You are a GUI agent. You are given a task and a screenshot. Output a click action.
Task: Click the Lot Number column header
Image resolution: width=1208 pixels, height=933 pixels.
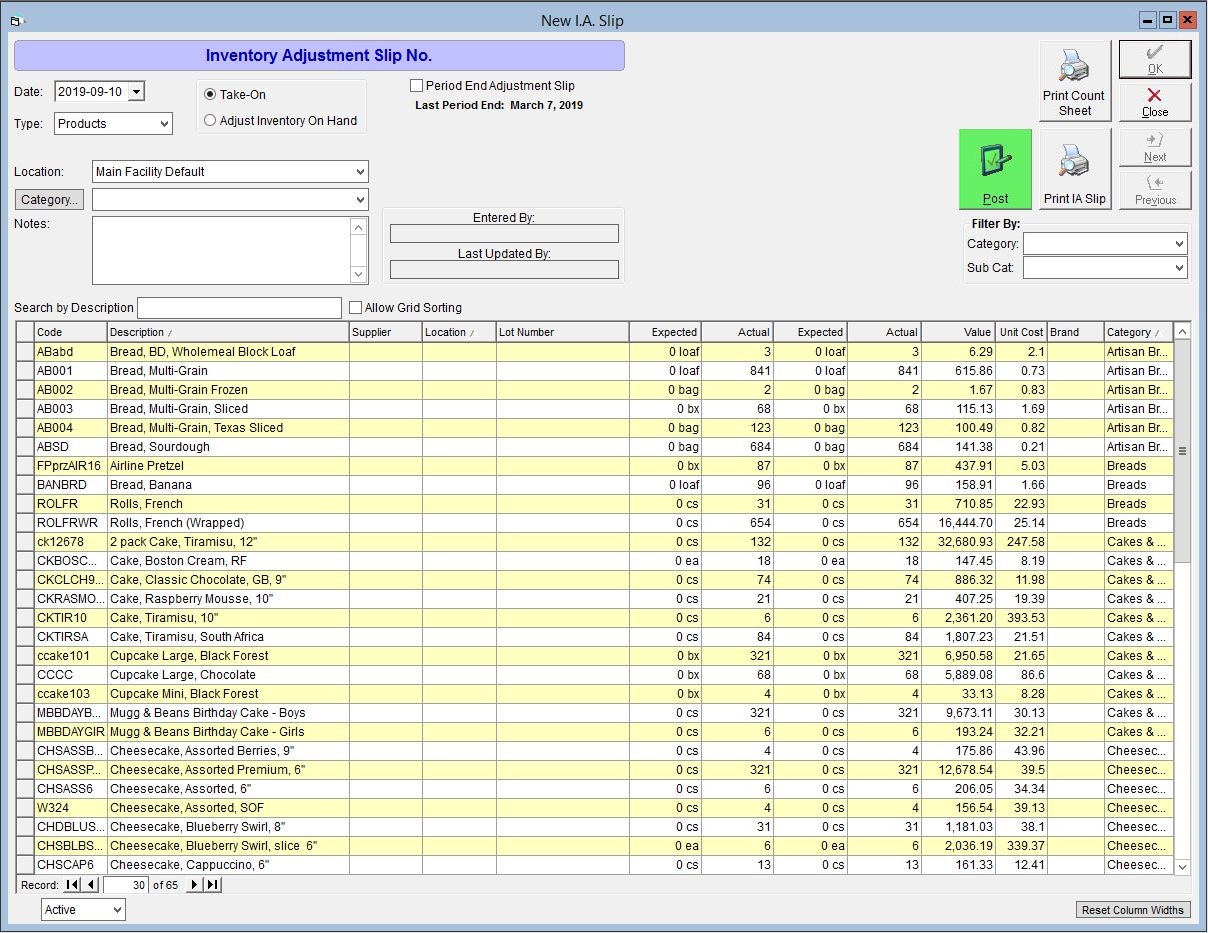(562, 332)
